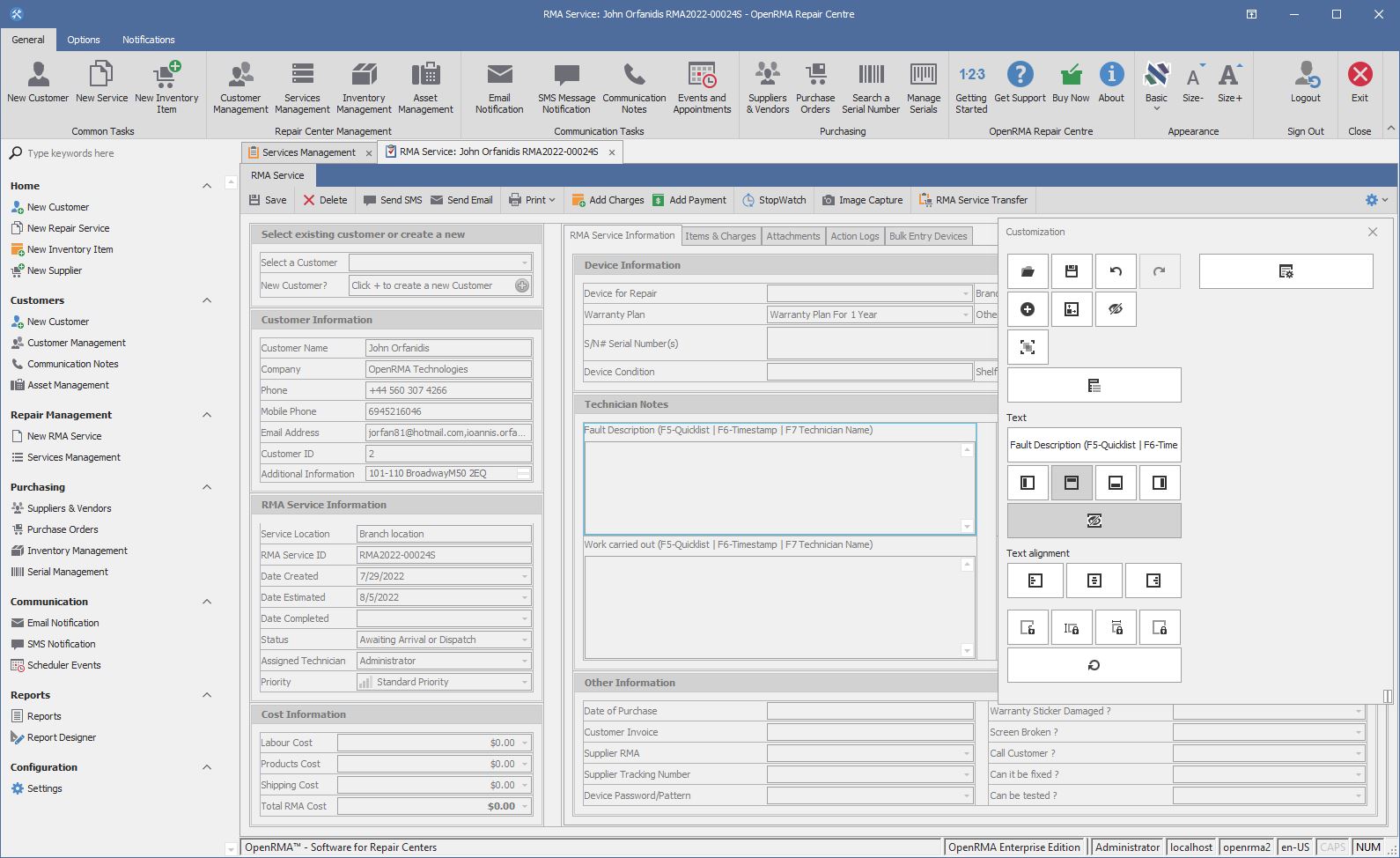Open Services Management from the ribbon

[x=302, y=88]
